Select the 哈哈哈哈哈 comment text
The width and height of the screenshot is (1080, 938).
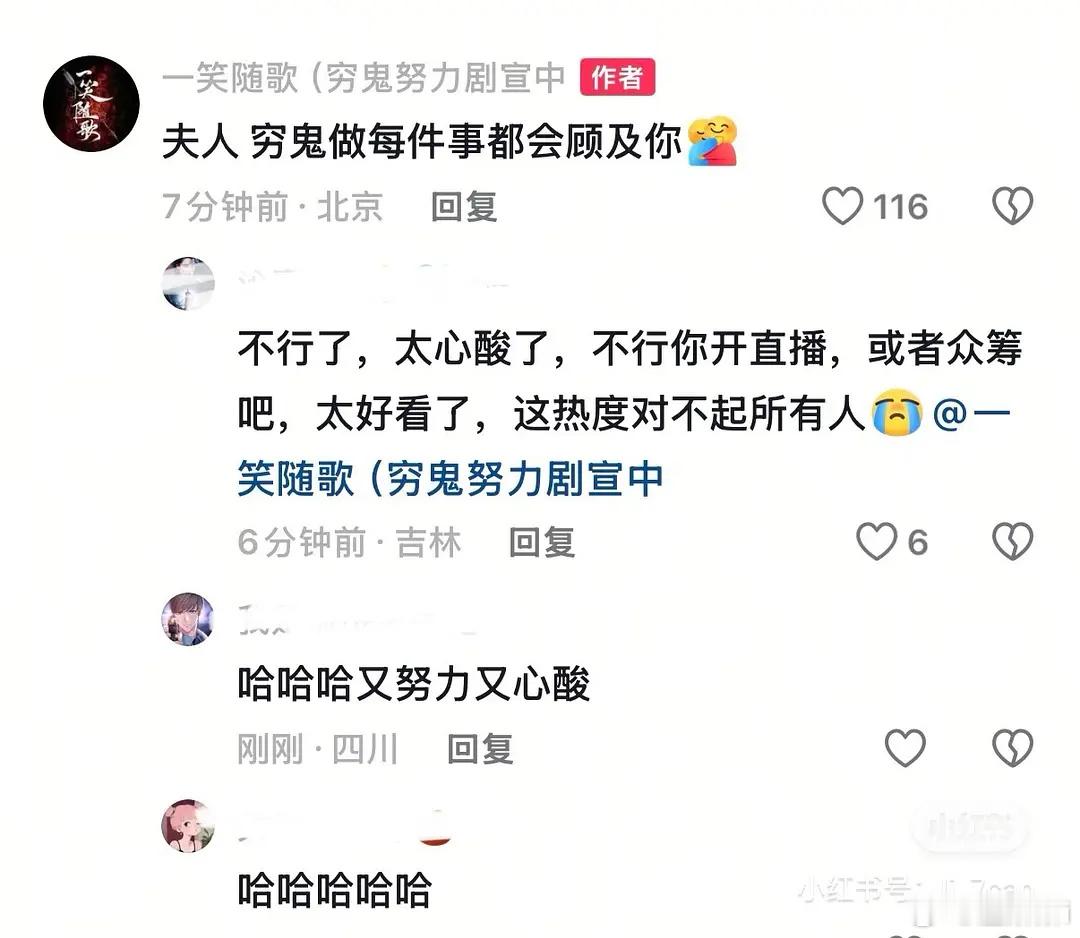point(335,890)
